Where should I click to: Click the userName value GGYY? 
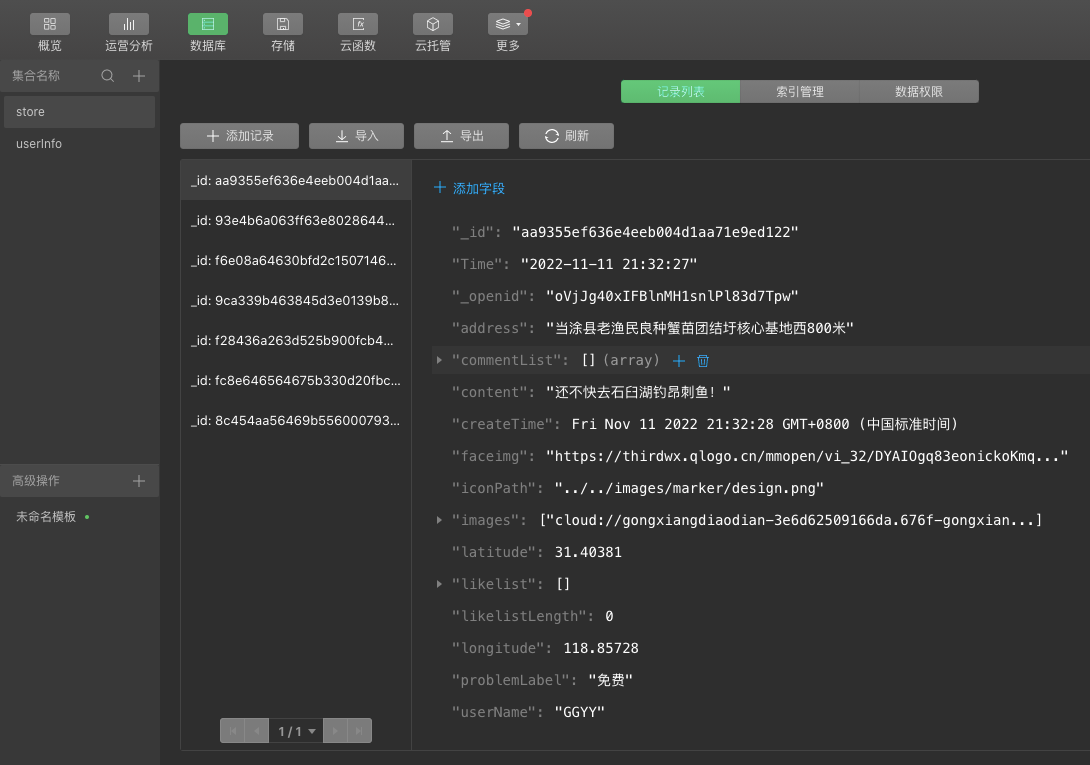pos(580,712)
